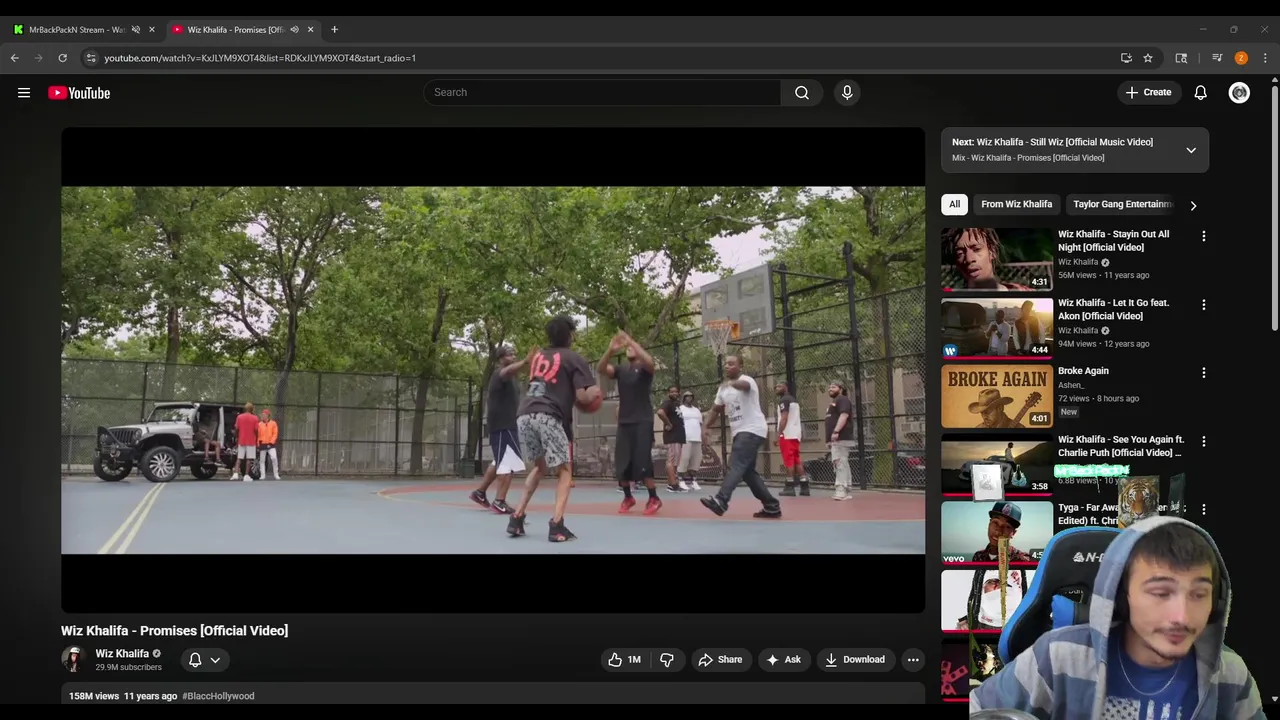Open options for Stayin Out All Night
Screen dimensions: 1280x720
click(x=1204, y=236)
